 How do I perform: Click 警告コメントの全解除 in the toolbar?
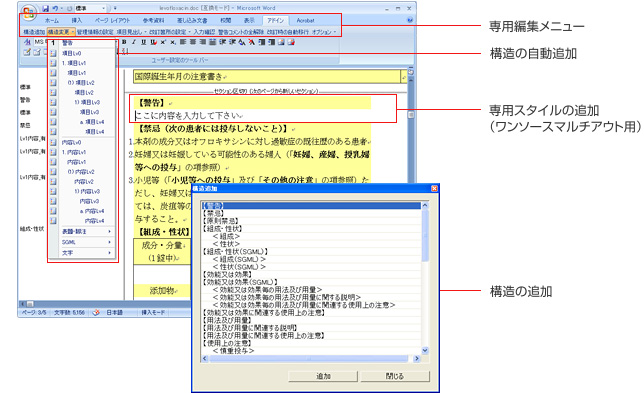241,32
